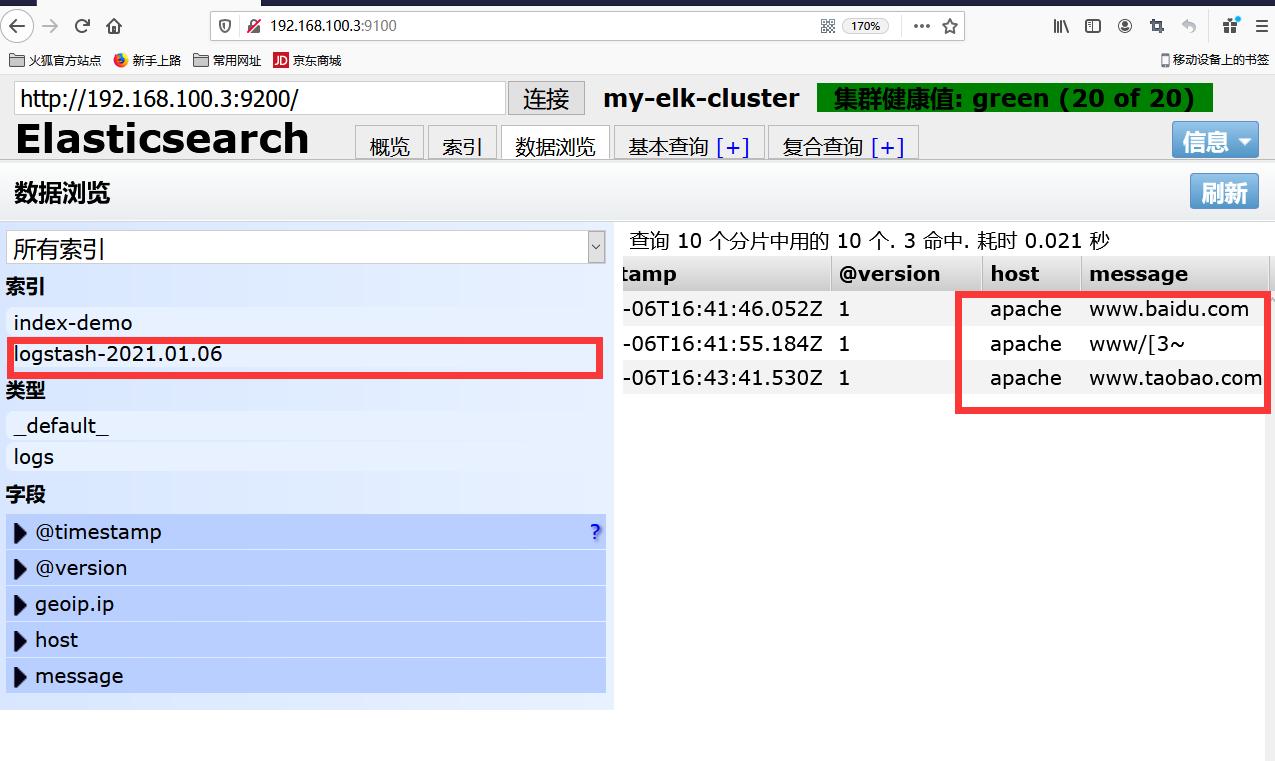
Task: Open 新手上路 bookmark
Action: point(147,60)
